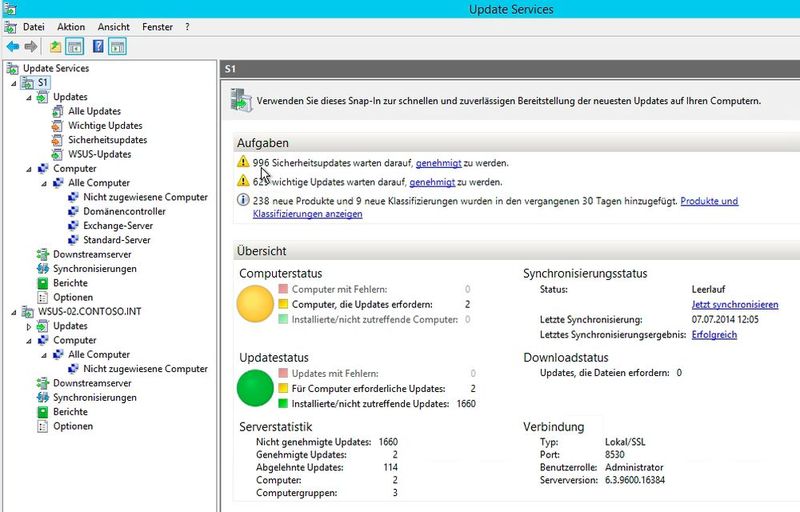Click the green Updatestatus pie chart

click(x=255, y=388)
